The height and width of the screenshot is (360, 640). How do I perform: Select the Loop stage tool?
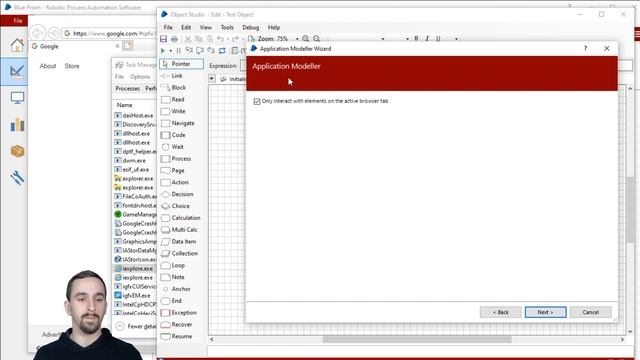coord(173,265)
